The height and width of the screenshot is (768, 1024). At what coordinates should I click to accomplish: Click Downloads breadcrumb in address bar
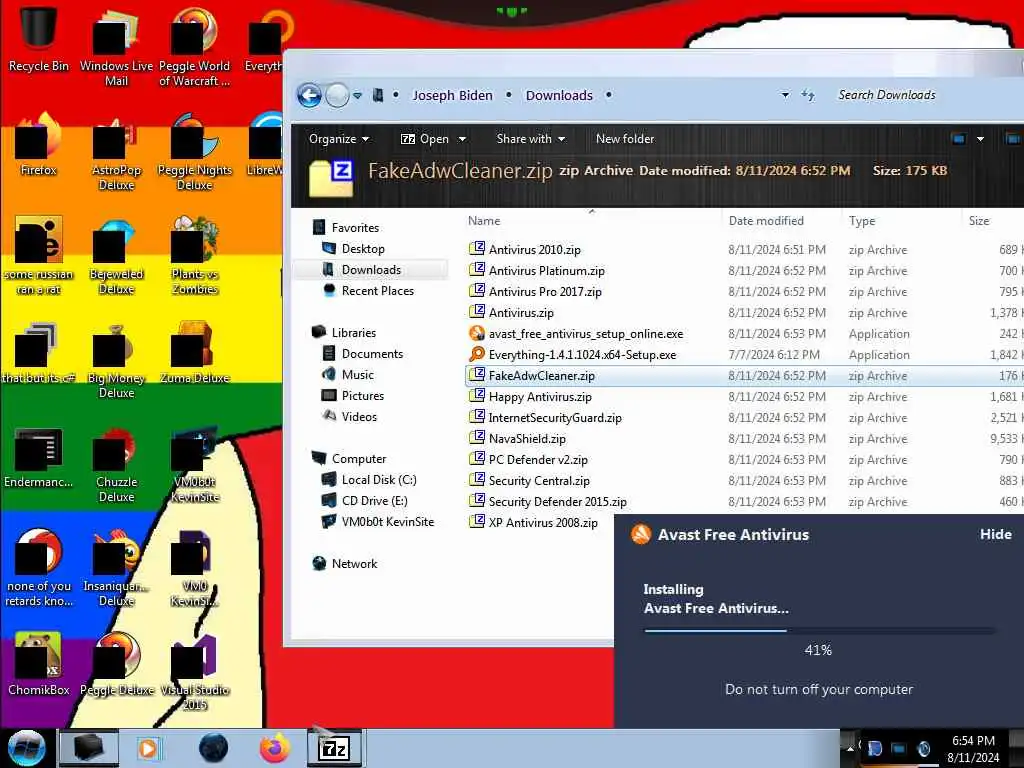(x=559, y=95)
